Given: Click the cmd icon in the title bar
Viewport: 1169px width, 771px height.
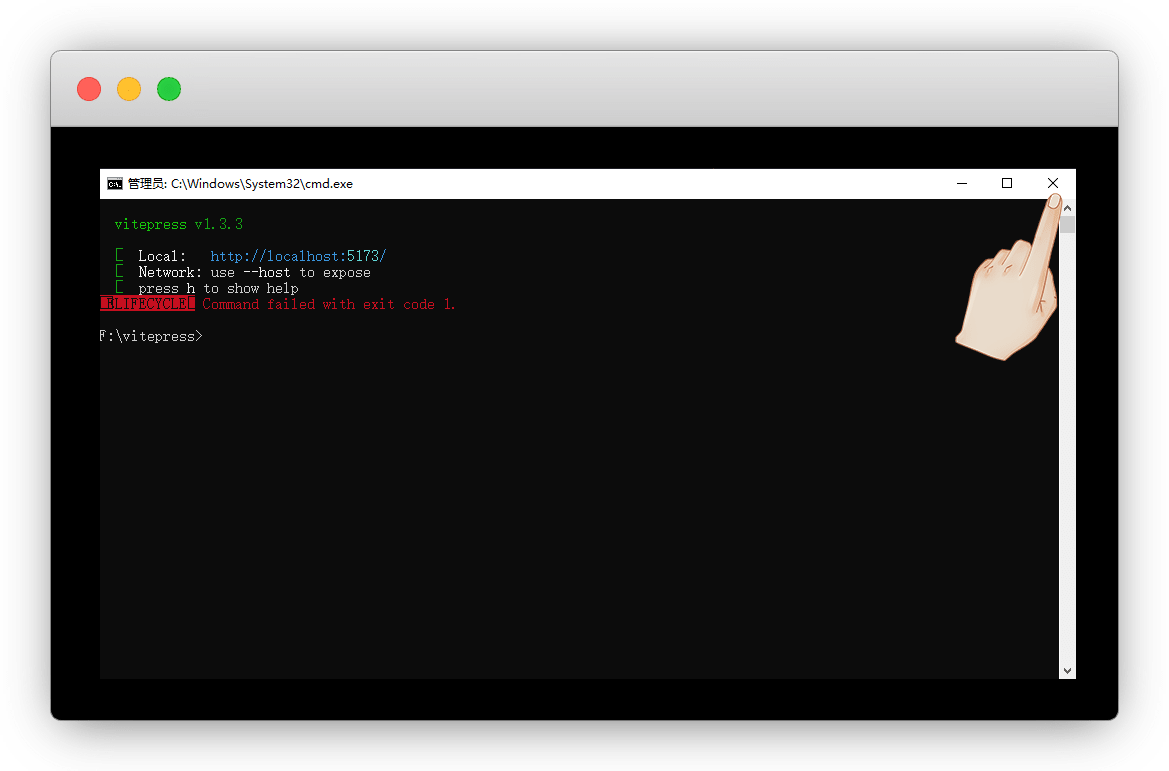Looking at the screenshot, I should pos(115,184).
